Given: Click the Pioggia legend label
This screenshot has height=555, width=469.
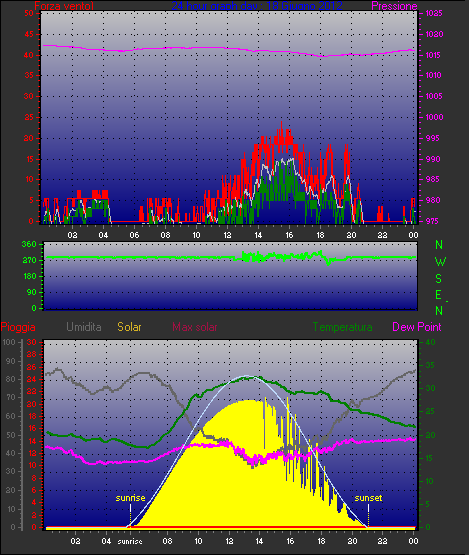Looking at the screenshot, I should [18, 327].
